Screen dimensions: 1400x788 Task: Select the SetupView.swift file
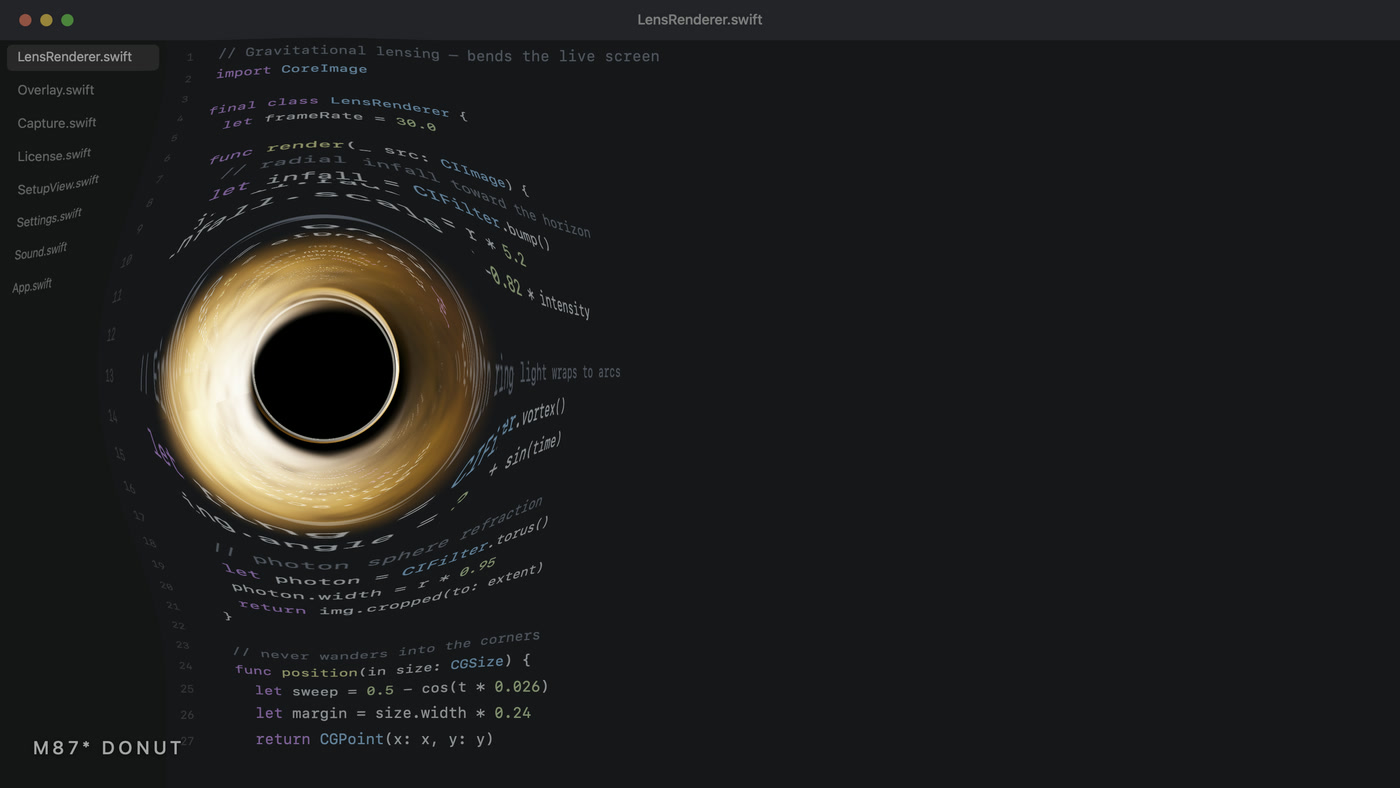[x=58, y=186]
